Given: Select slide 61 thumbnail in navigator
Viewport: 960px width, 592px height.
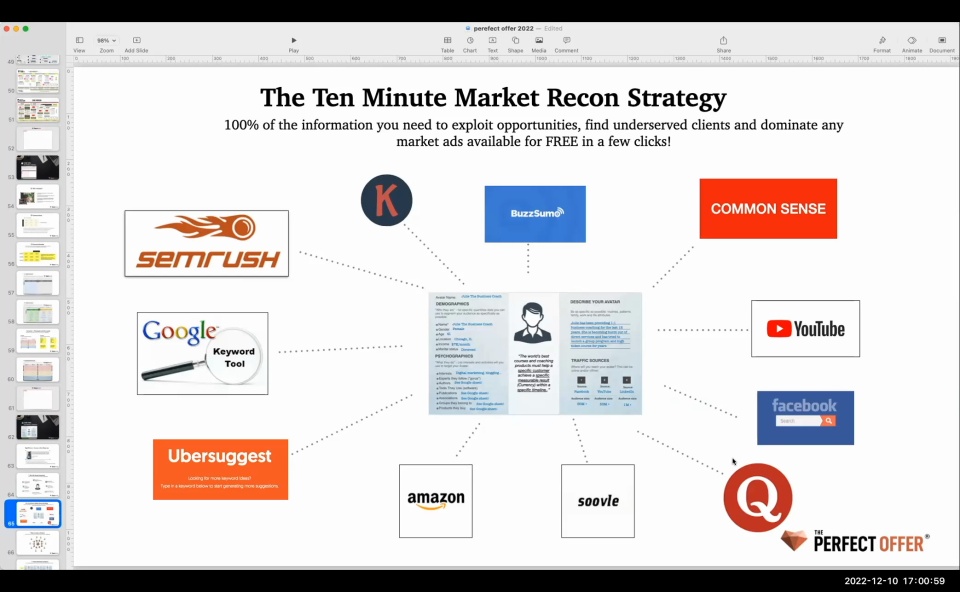Looking at the screenshot, I should click(x=38, y=399).
